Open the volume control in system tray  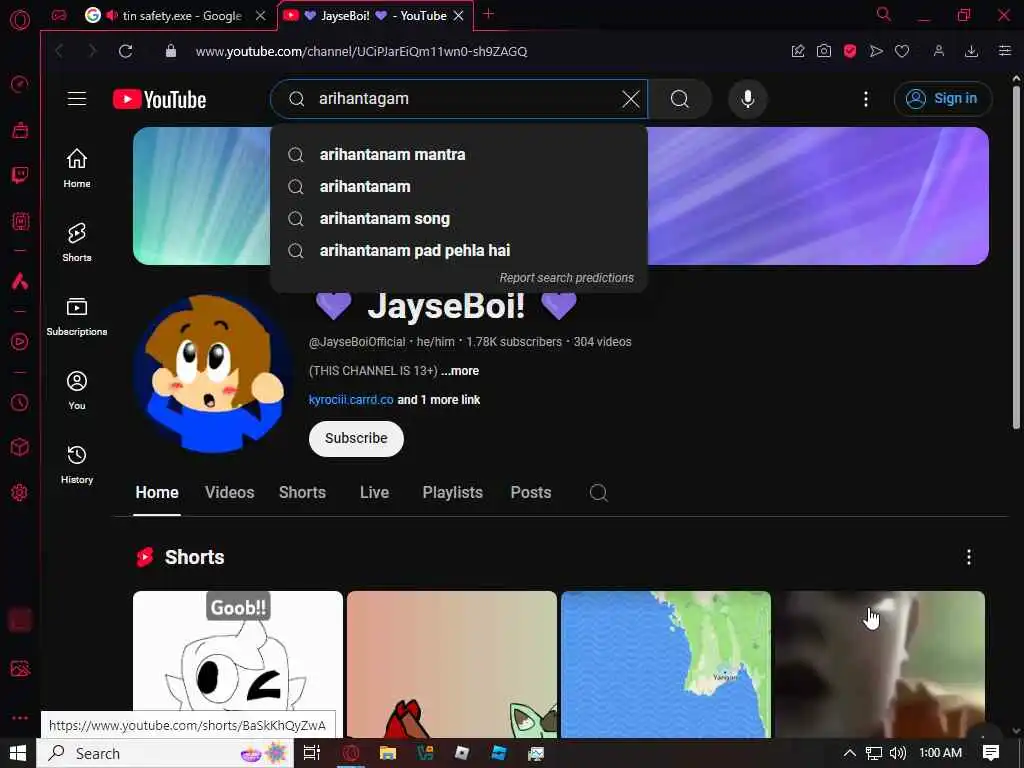tap(899, 753)
